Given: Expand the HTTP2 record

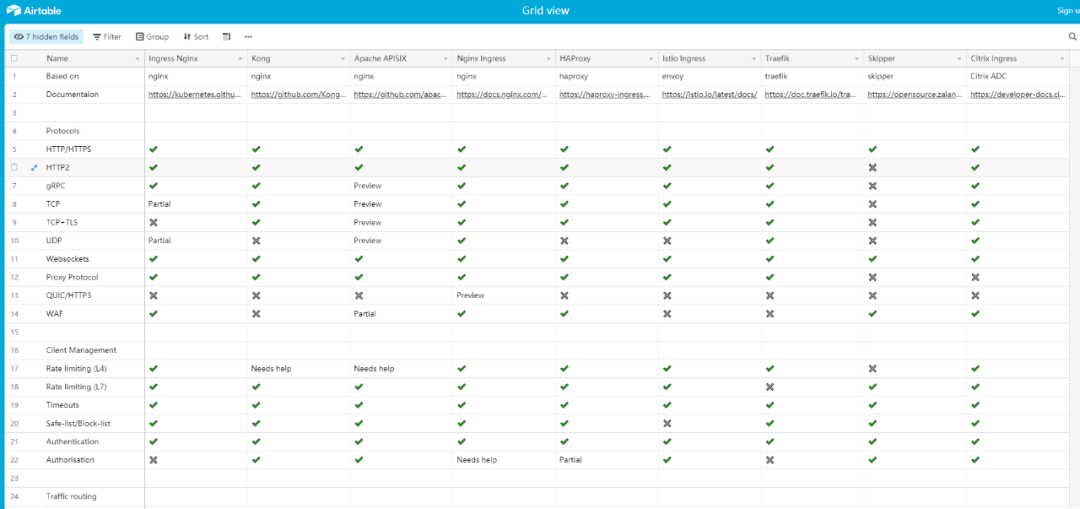Looking at the screenshot, I should click(x=34, y=167).
